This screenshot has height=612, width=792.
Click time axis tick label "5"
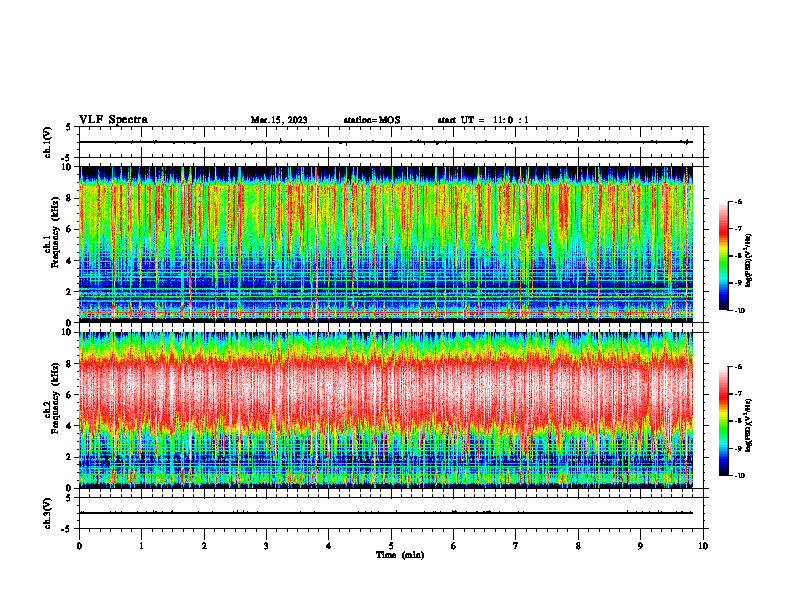391,546
